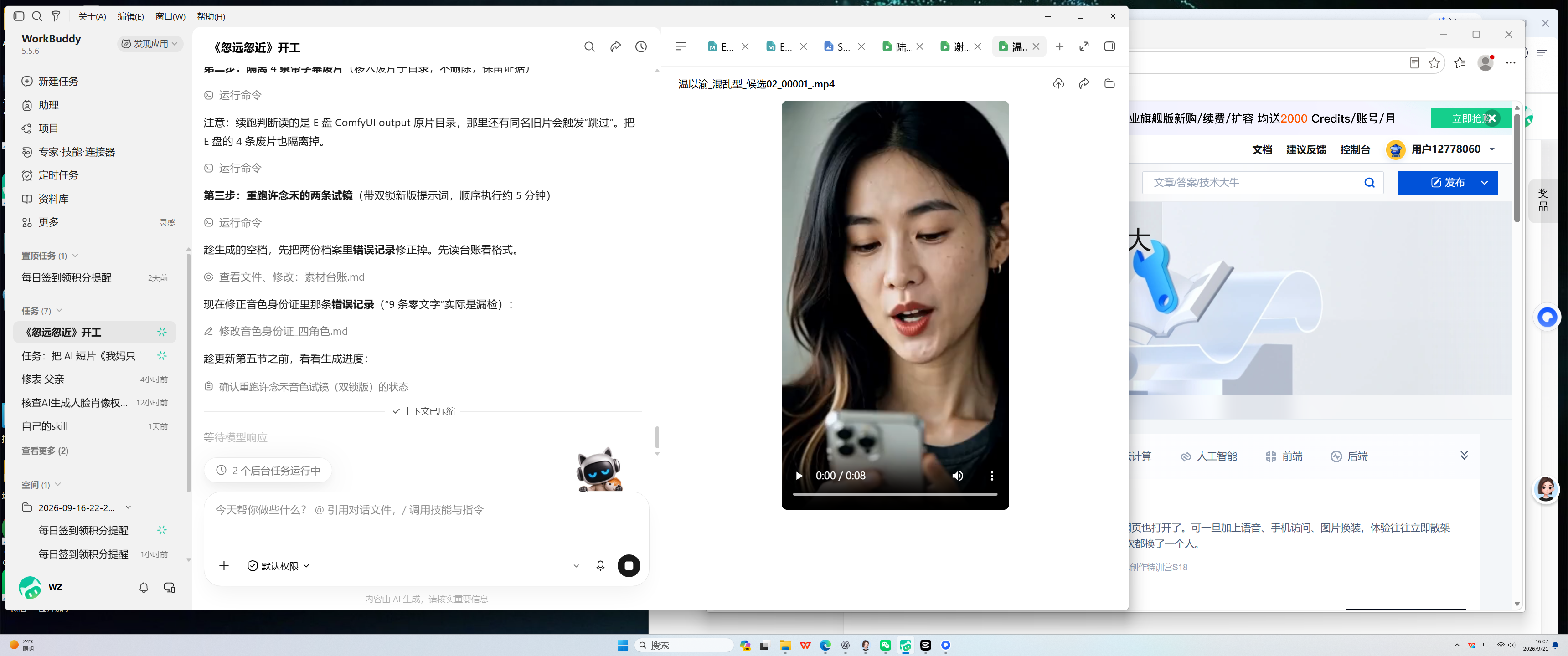The image size is (1568, 656).
Task: Open WPS Office from the taskbar
Action: tap(805, 646)
